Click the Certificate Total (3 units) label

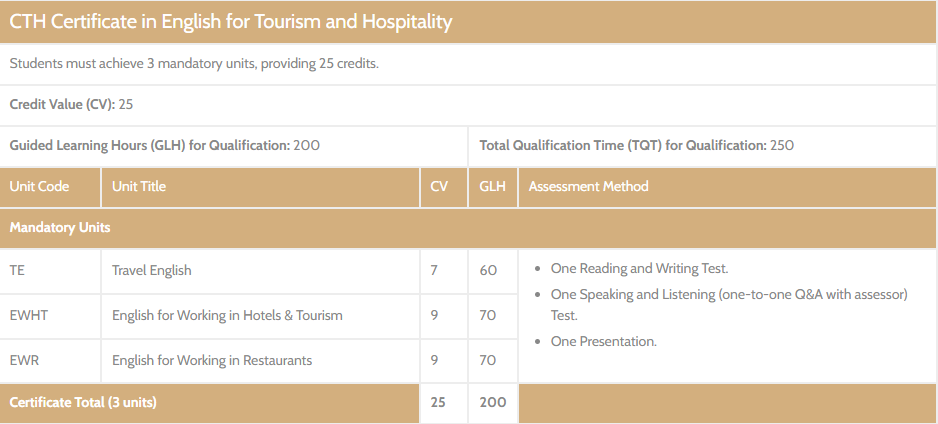(83, 402)
